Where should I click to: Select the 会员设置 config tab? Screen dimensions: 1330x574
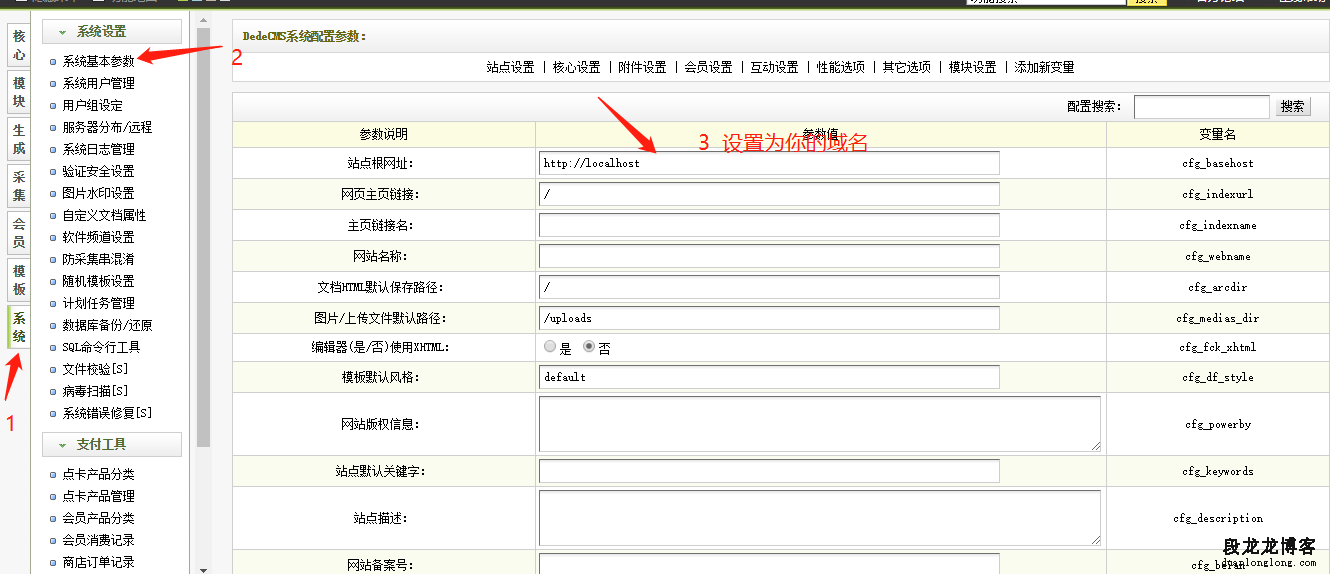coord(709,67)
